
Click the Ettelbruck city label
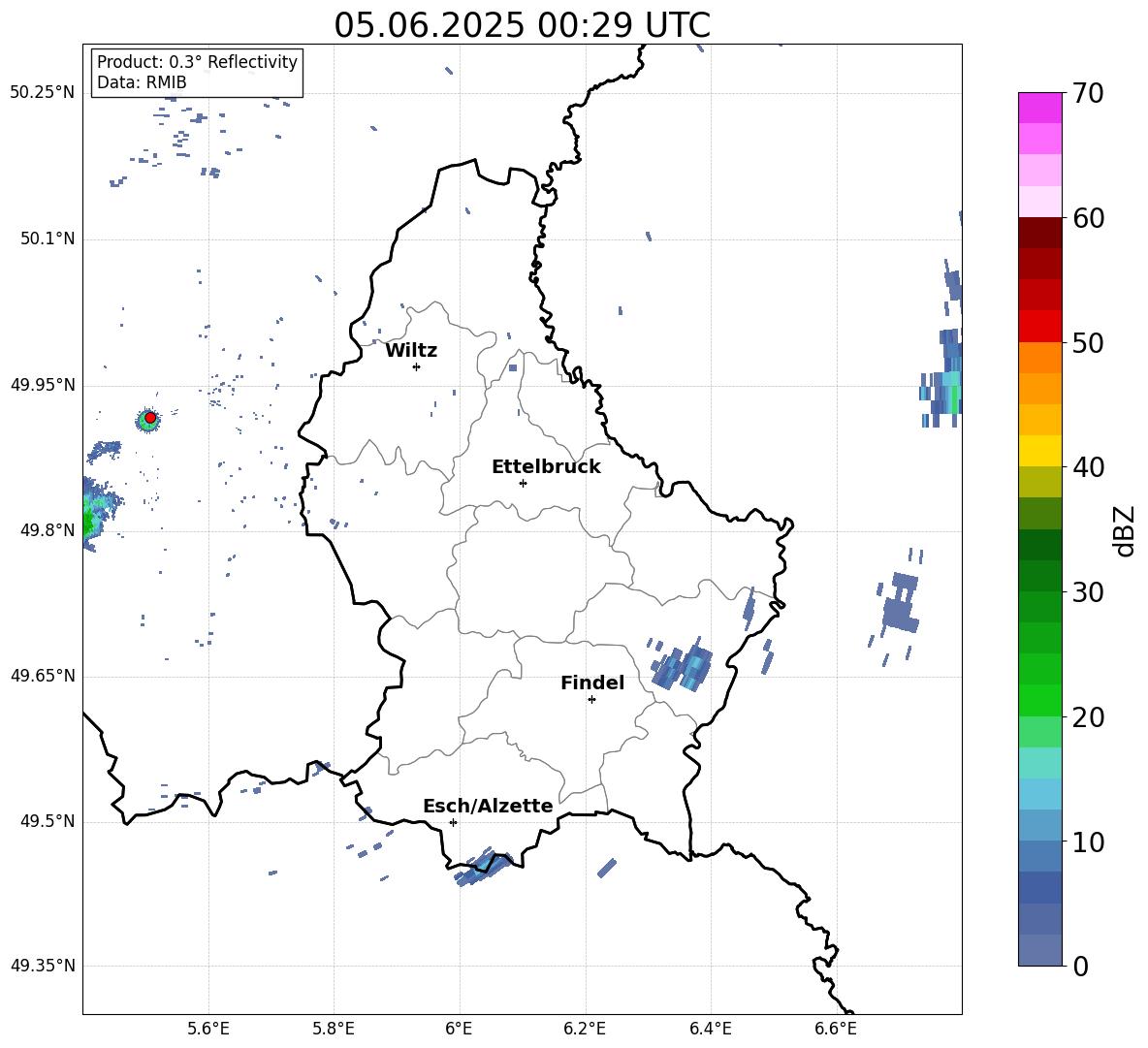(546, 467)
